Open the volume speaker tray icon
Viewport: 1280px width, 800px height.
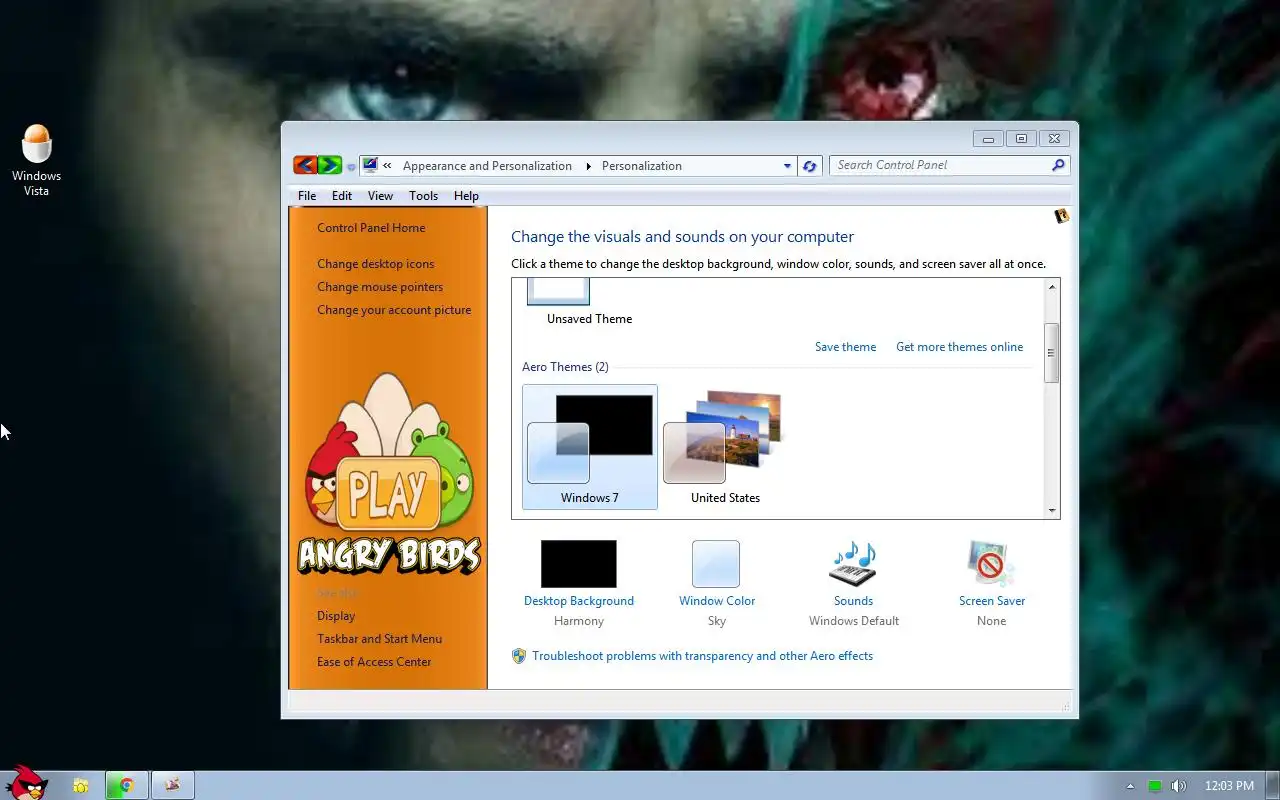point(1179,786)
